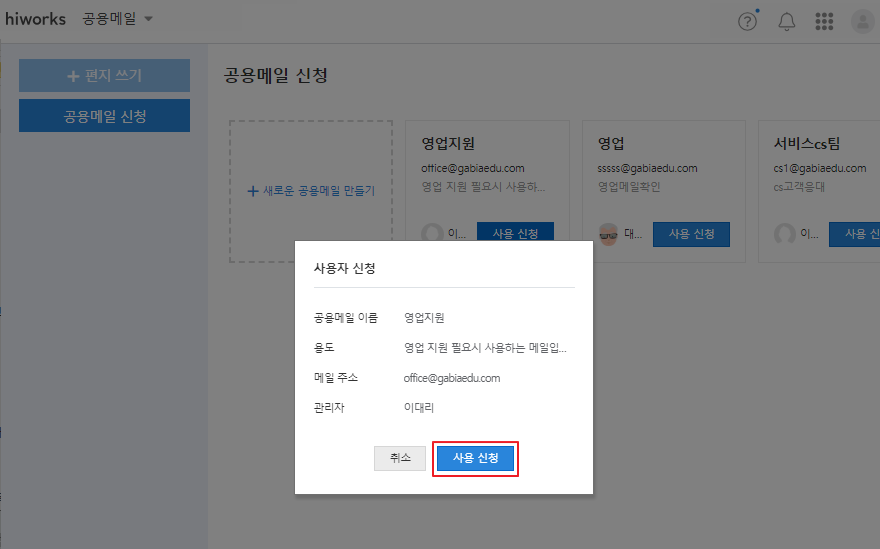Click the 이대리 manager name in dialog
This screenshot has width=880, height=549.
click(419, 408)
